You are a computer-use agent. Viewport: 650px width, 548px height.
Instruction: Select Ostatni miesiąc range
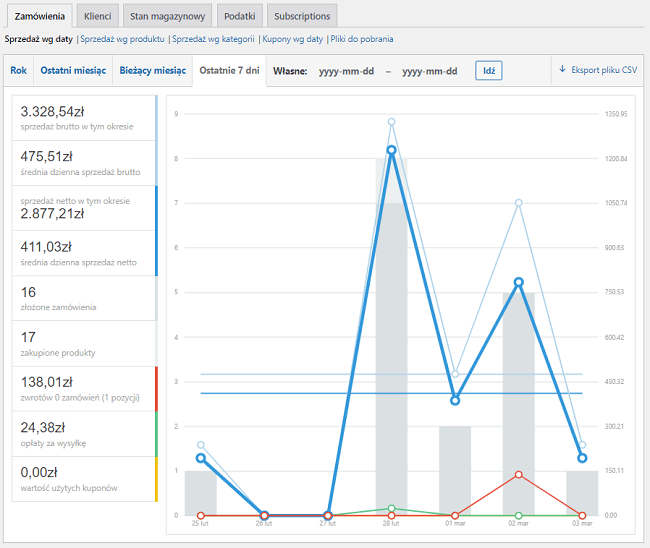73,70
